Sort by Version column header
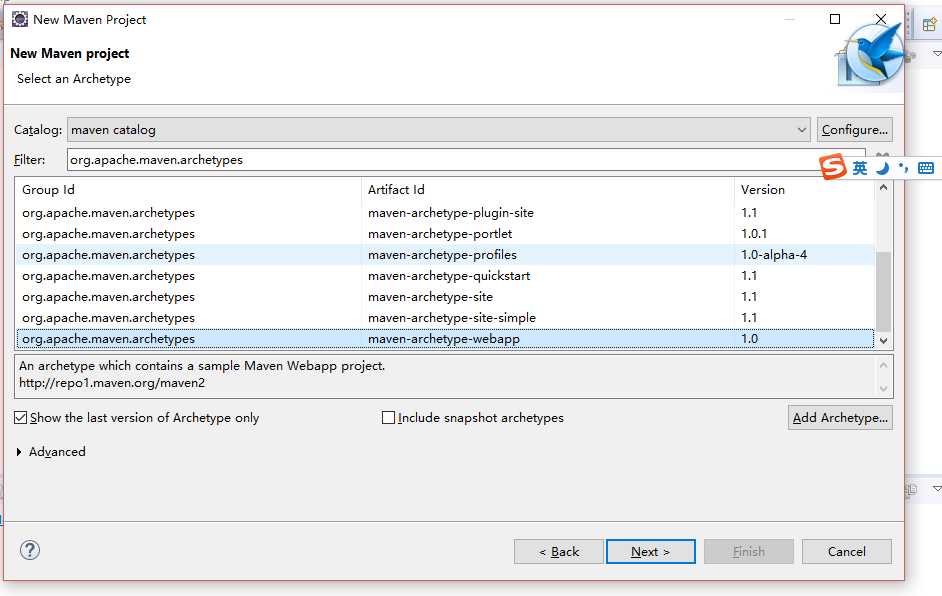The image size is (942, 596). pos(804,190)
